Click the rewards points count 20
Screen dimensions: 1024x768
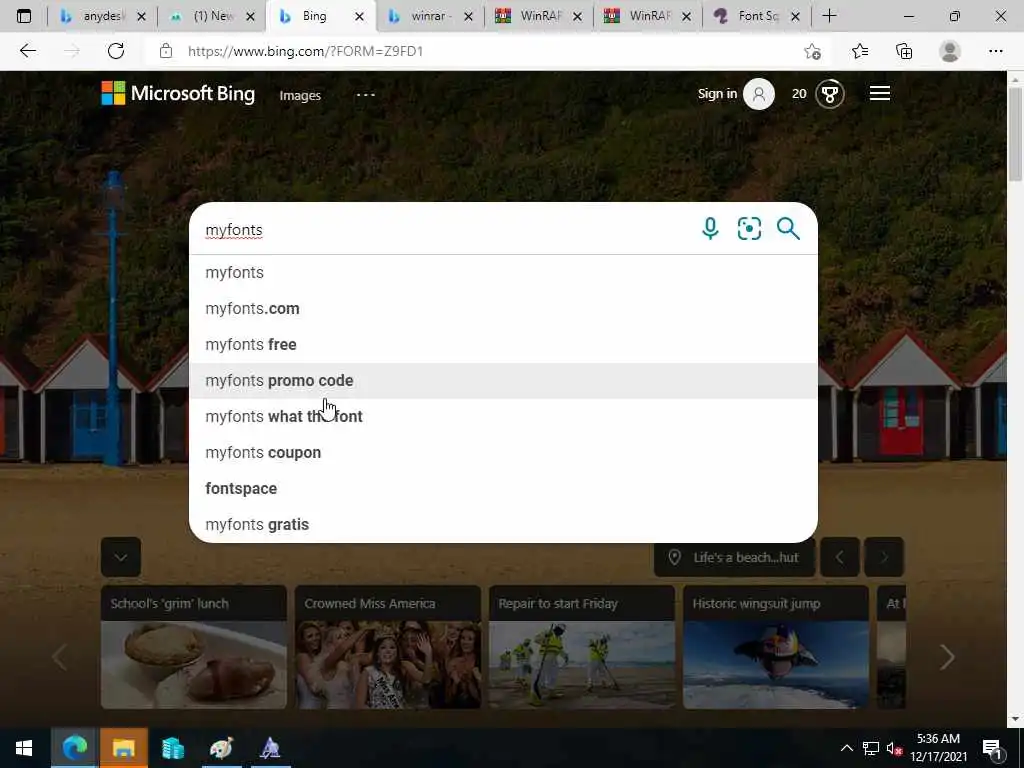[799, 94]
